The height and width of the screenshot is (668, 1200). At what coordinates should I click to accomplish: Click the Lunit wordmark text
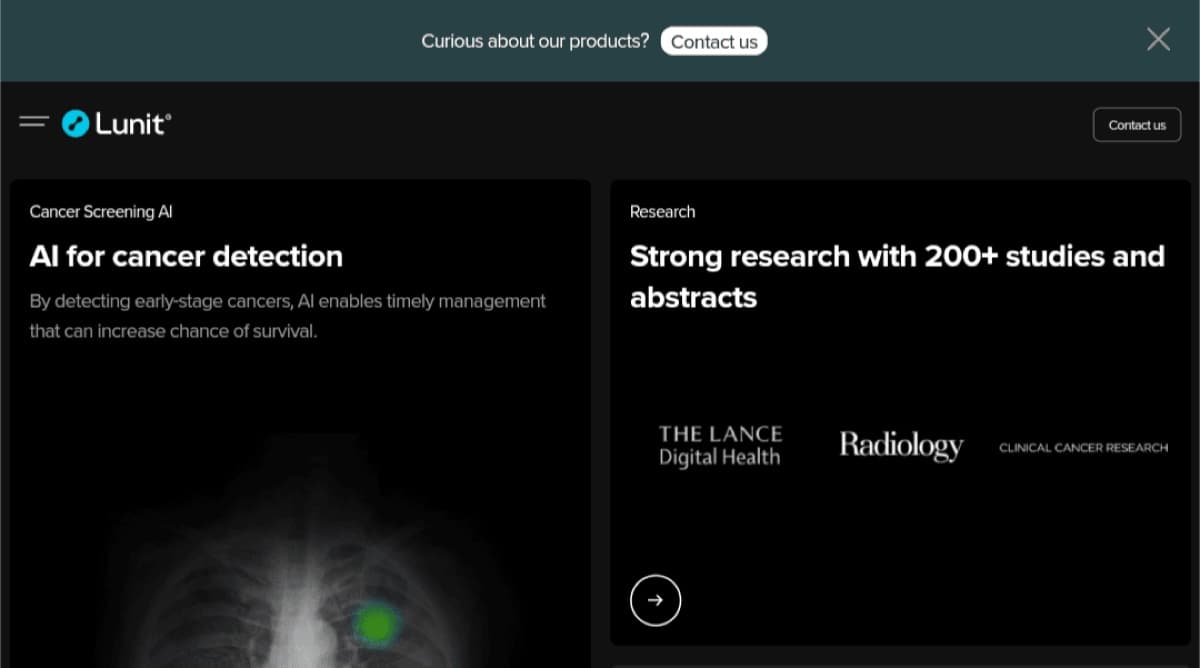tap(133, 124)
